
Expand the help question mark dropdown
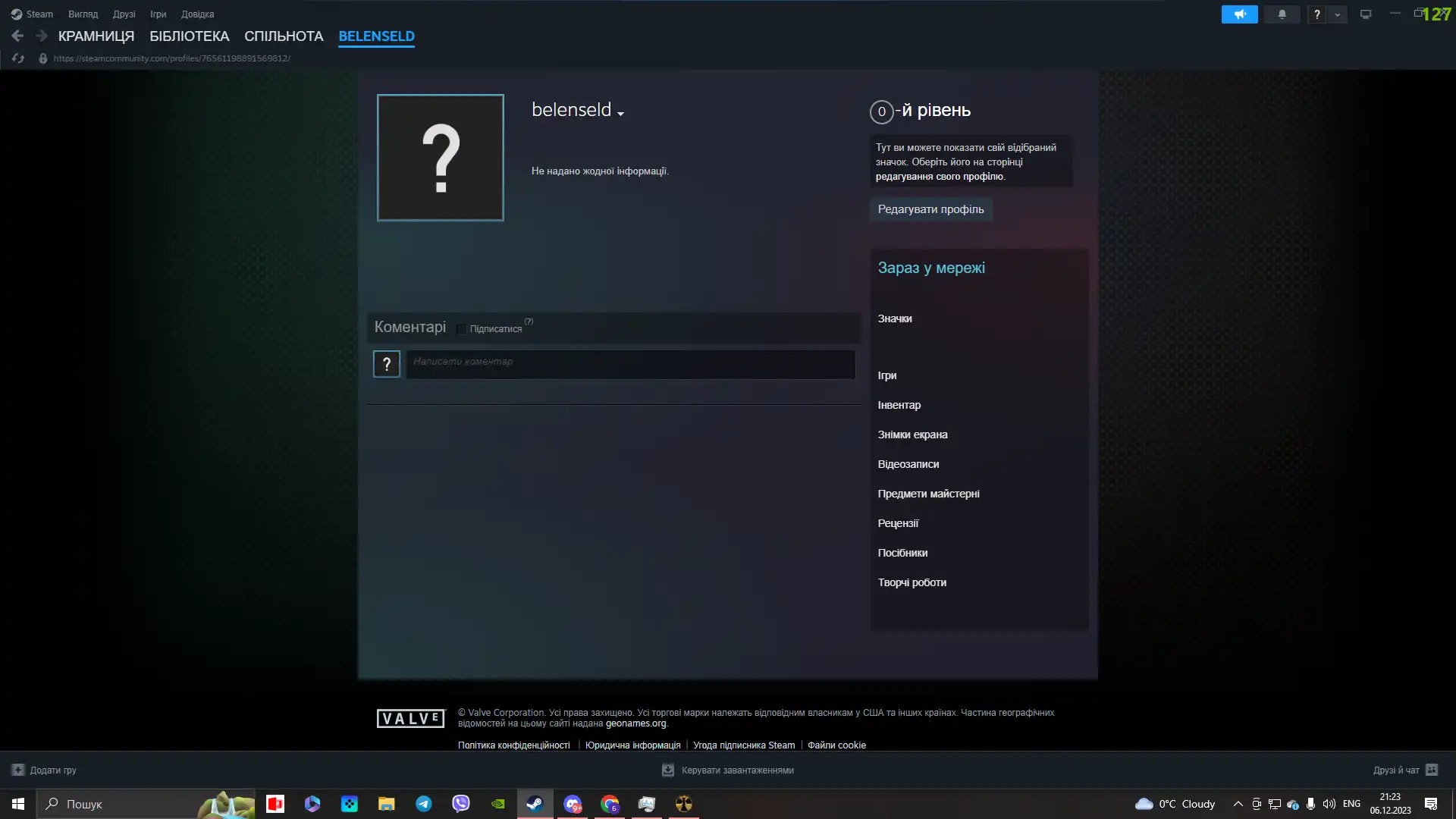click(1337, 14)
